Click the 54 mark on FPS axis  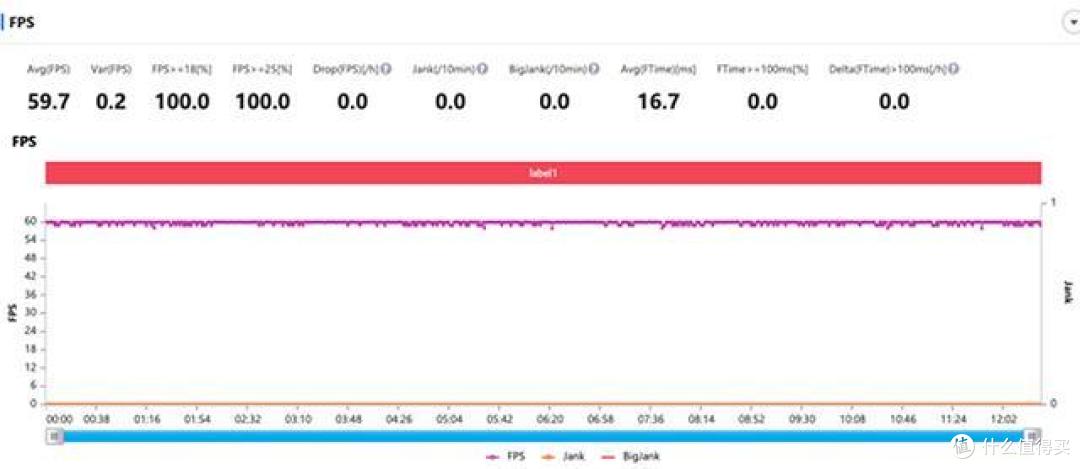coord(32,240)
